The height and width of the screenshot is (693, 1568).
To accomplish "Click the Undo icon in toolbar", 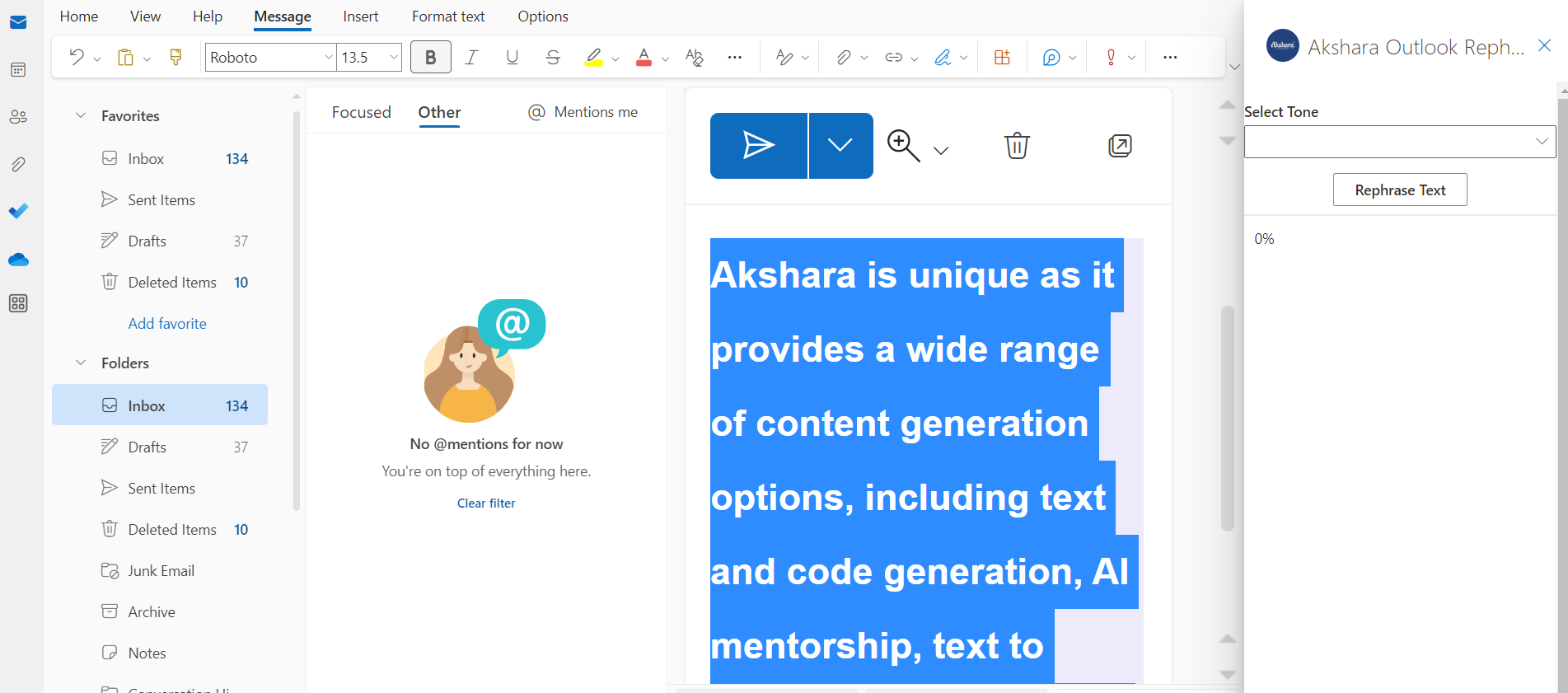I will coord(77,57).
